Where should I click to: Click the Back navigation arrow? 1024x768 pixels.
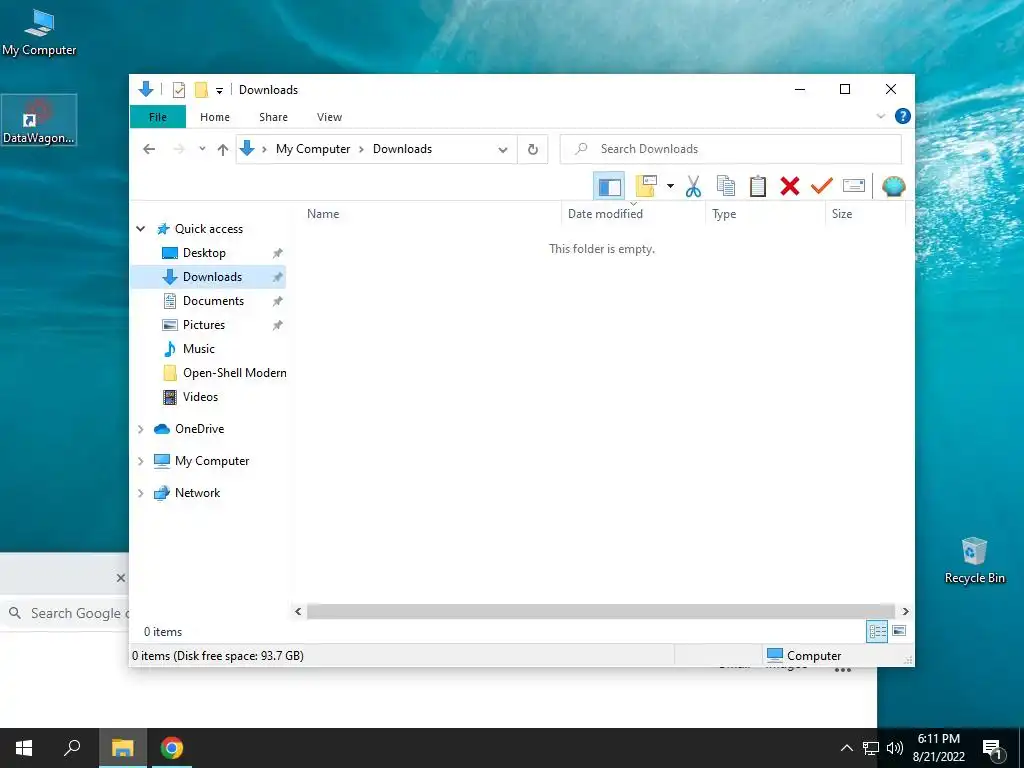tap(149, 149)
